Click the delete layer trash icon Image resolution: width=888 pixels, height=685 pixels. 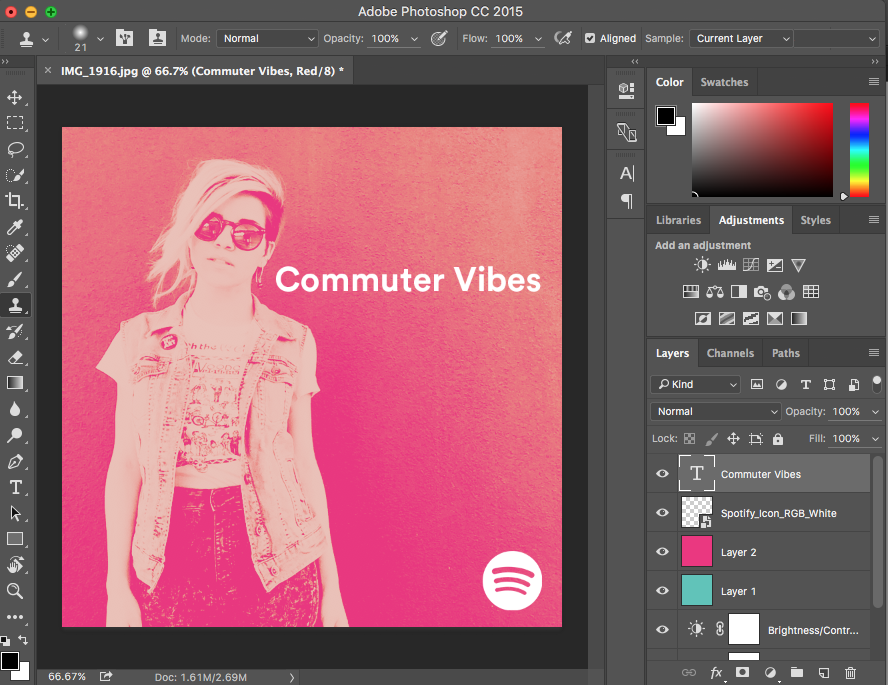850,673
